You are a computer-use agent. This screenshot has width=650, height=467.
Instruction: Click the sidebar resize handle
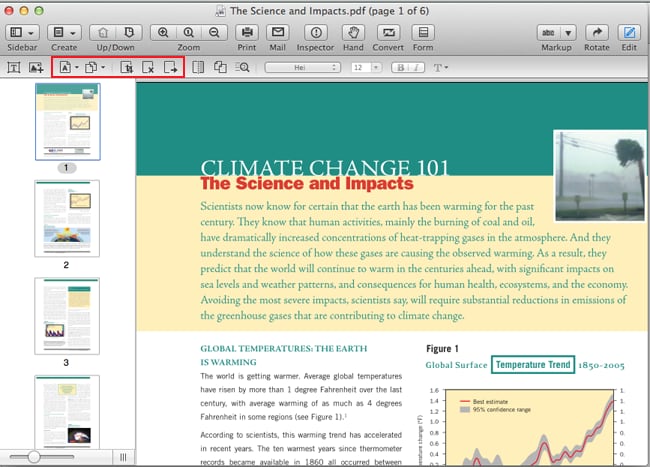123,457
